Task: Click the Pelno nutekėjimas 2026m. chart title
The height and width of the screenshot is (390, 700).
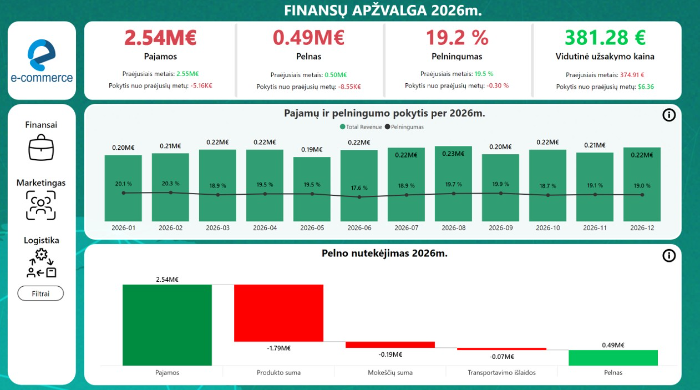Action: point(384,253)
